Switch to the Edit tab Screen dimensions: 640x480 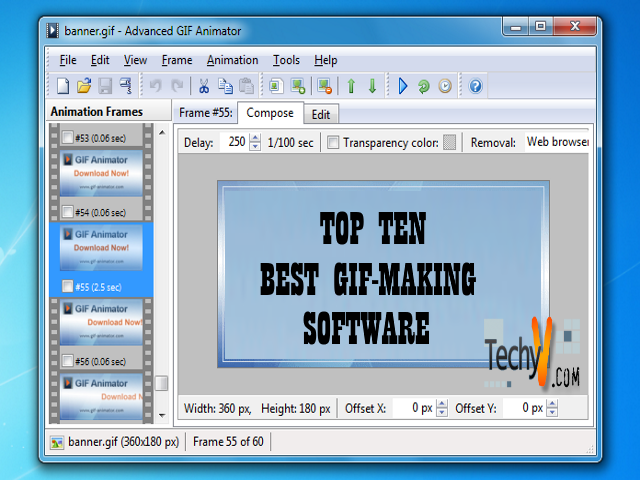(320, 114)
